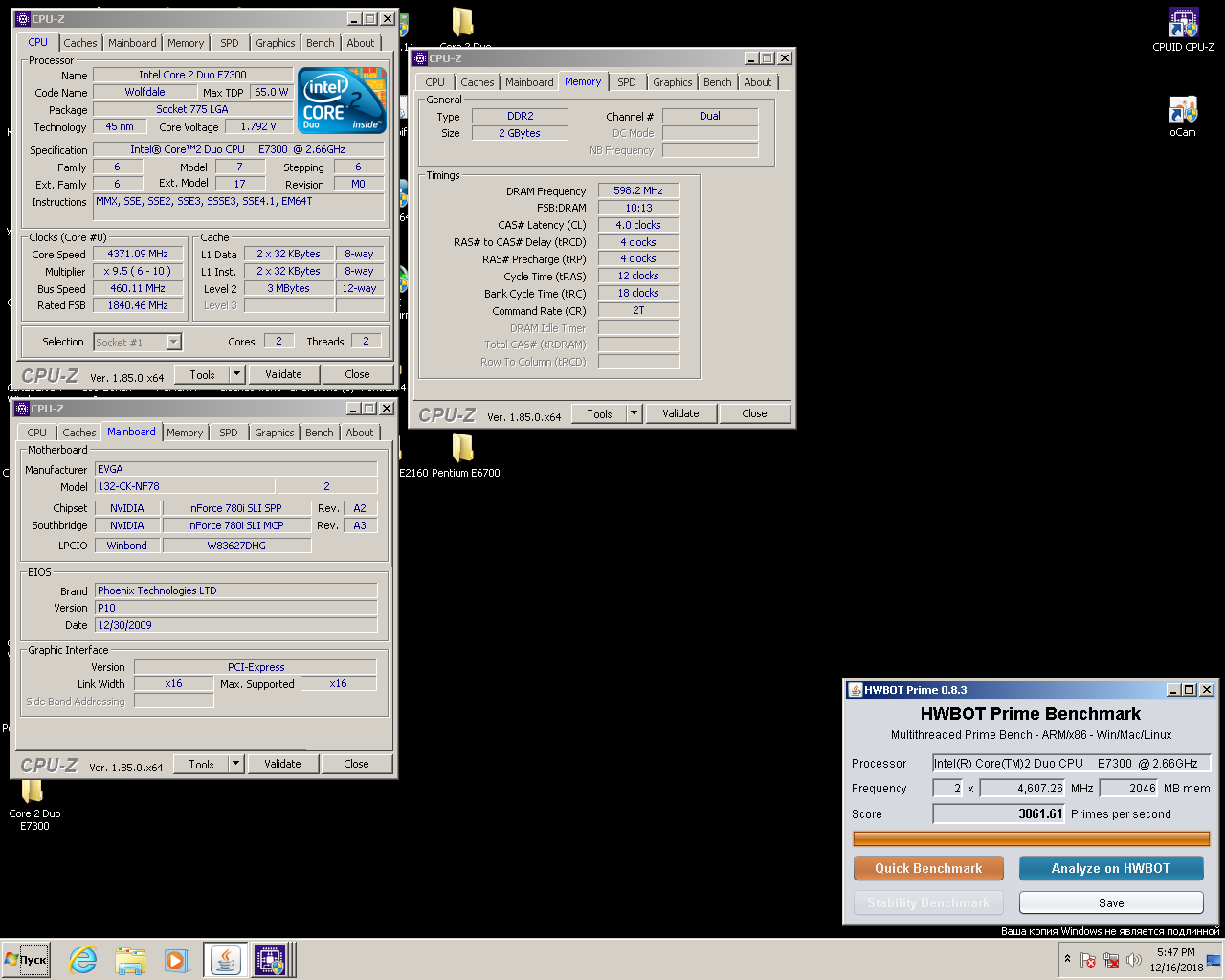Image resolution: width=1225 pixels, height=980 pixels.
Task: Click the Intel Core 2 Duo logo
Action: (x=342, y=100)
